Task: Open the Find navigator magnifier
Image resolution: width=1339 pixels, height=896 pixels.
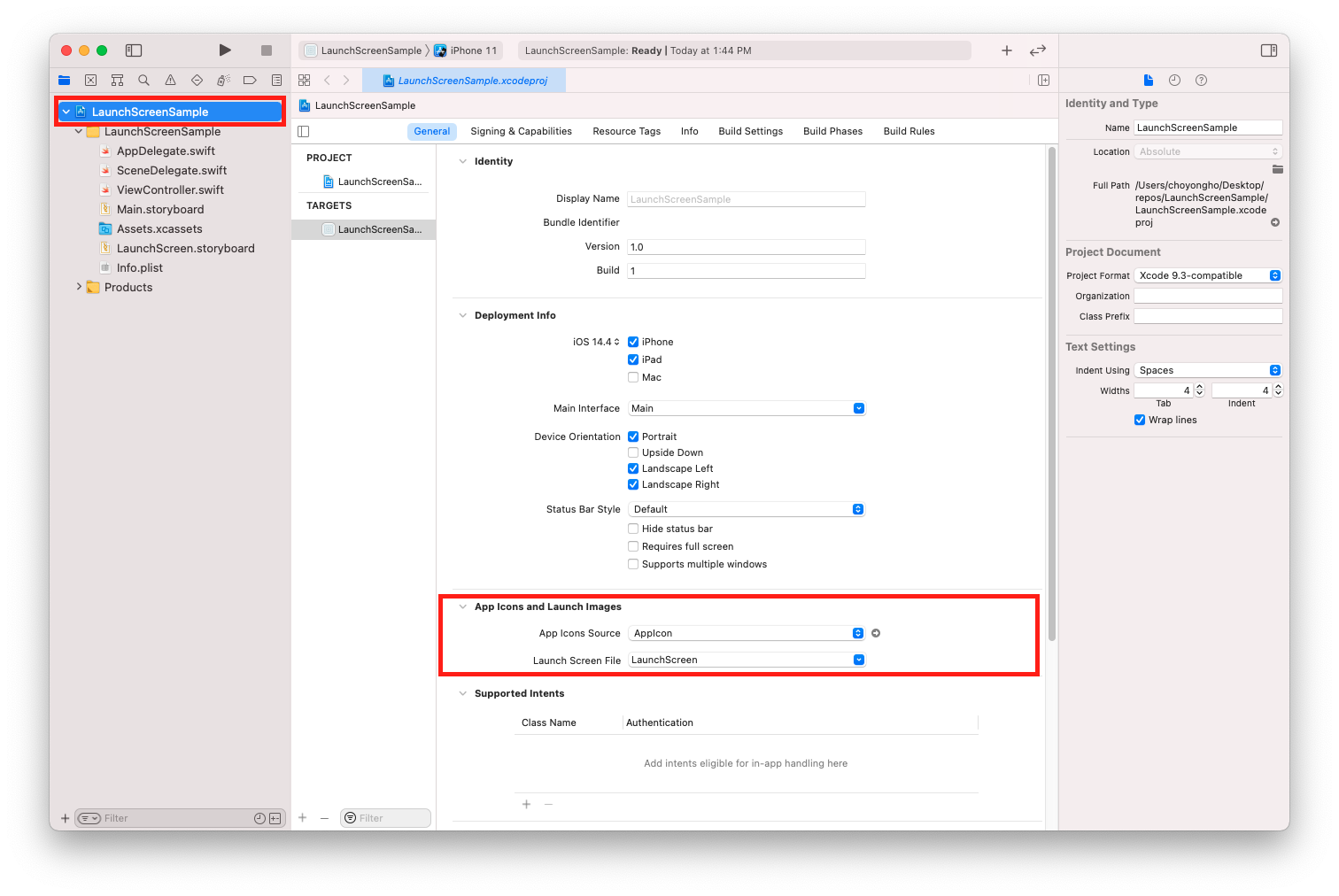Action: click(143, 80)
